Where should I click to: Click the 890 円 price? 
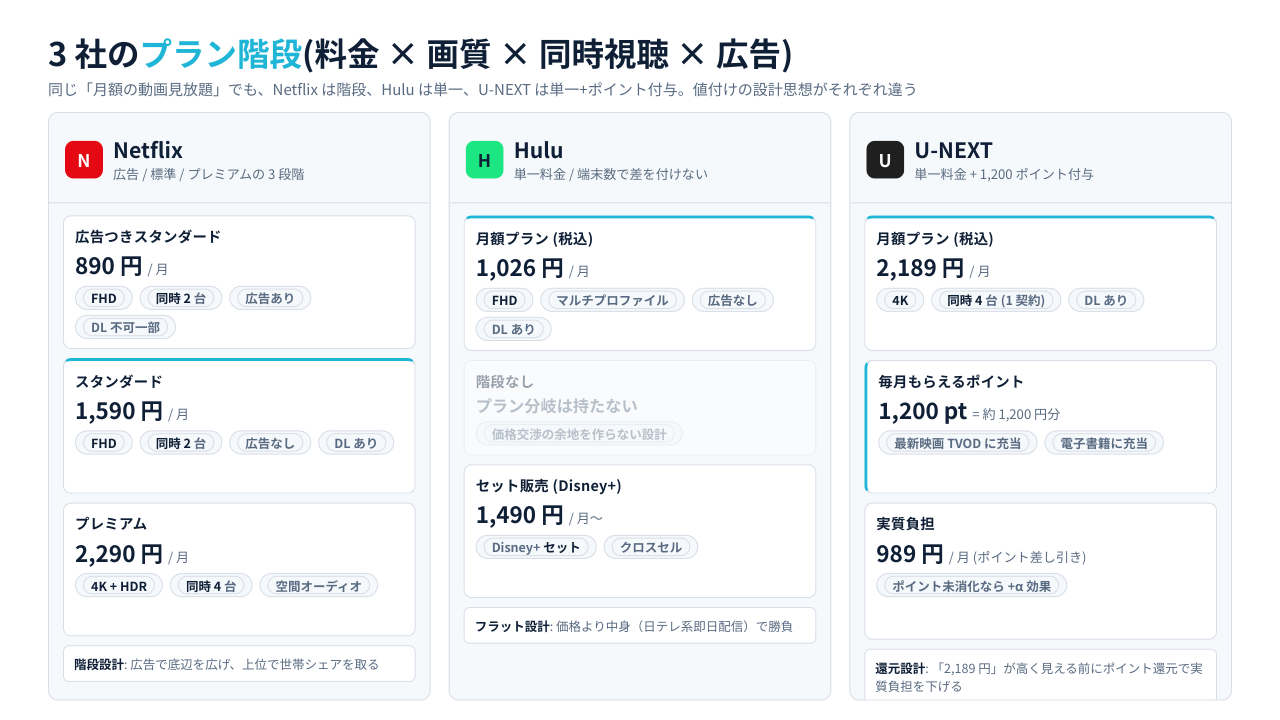109,266
